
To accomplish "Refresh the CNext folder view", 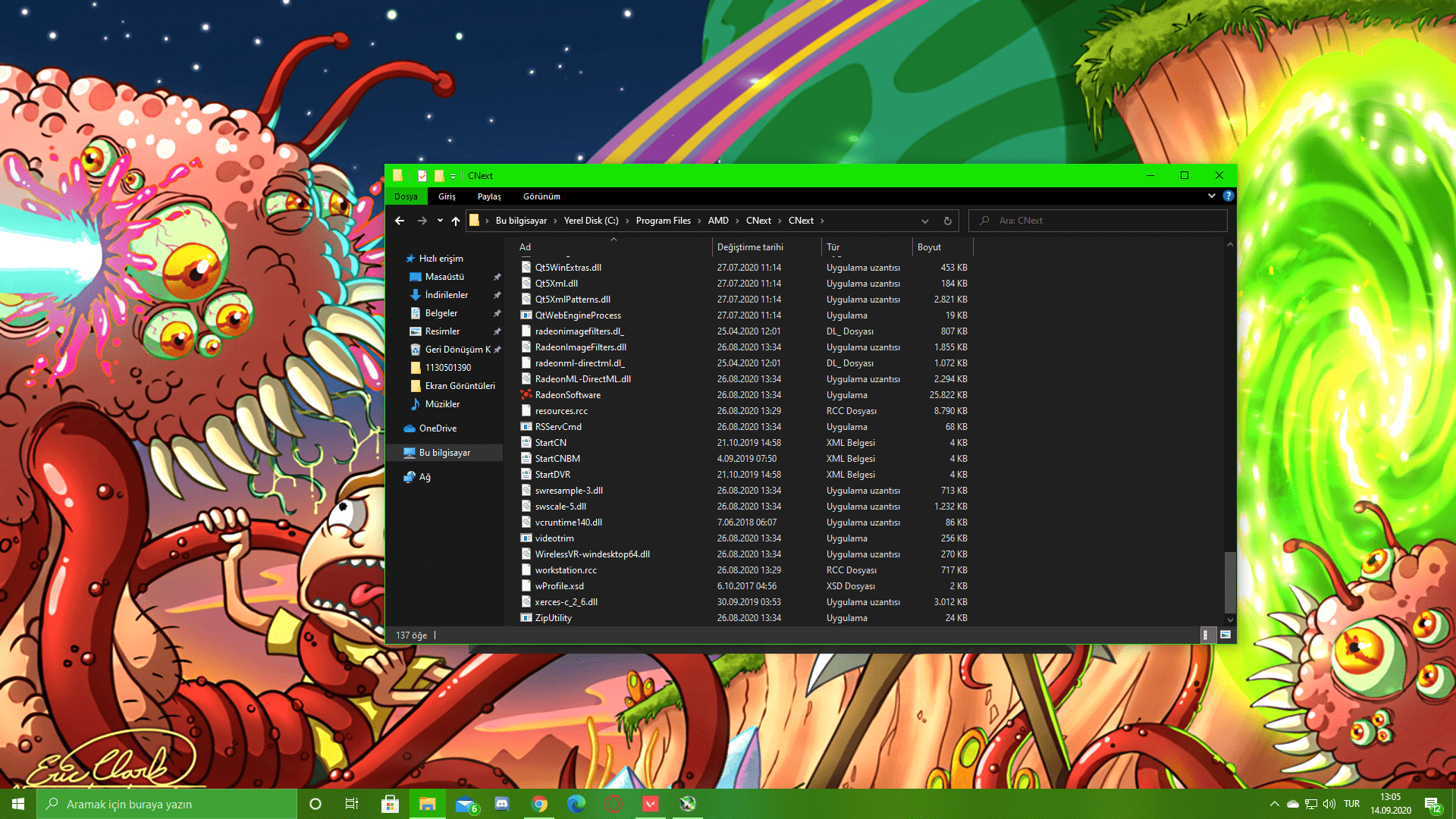I will tap(947, 221).
